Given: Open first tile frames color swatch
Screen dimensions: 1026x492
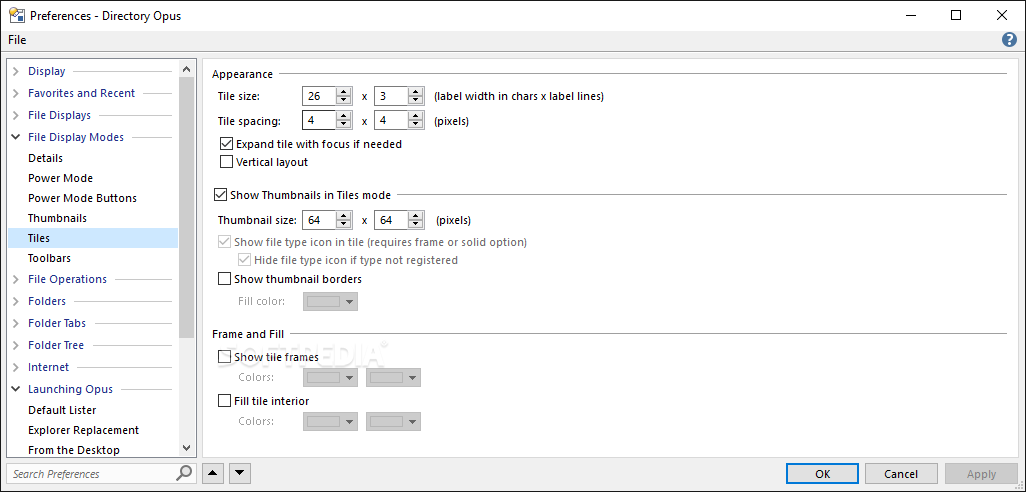Looking at the screenshot, I should 330,378.
